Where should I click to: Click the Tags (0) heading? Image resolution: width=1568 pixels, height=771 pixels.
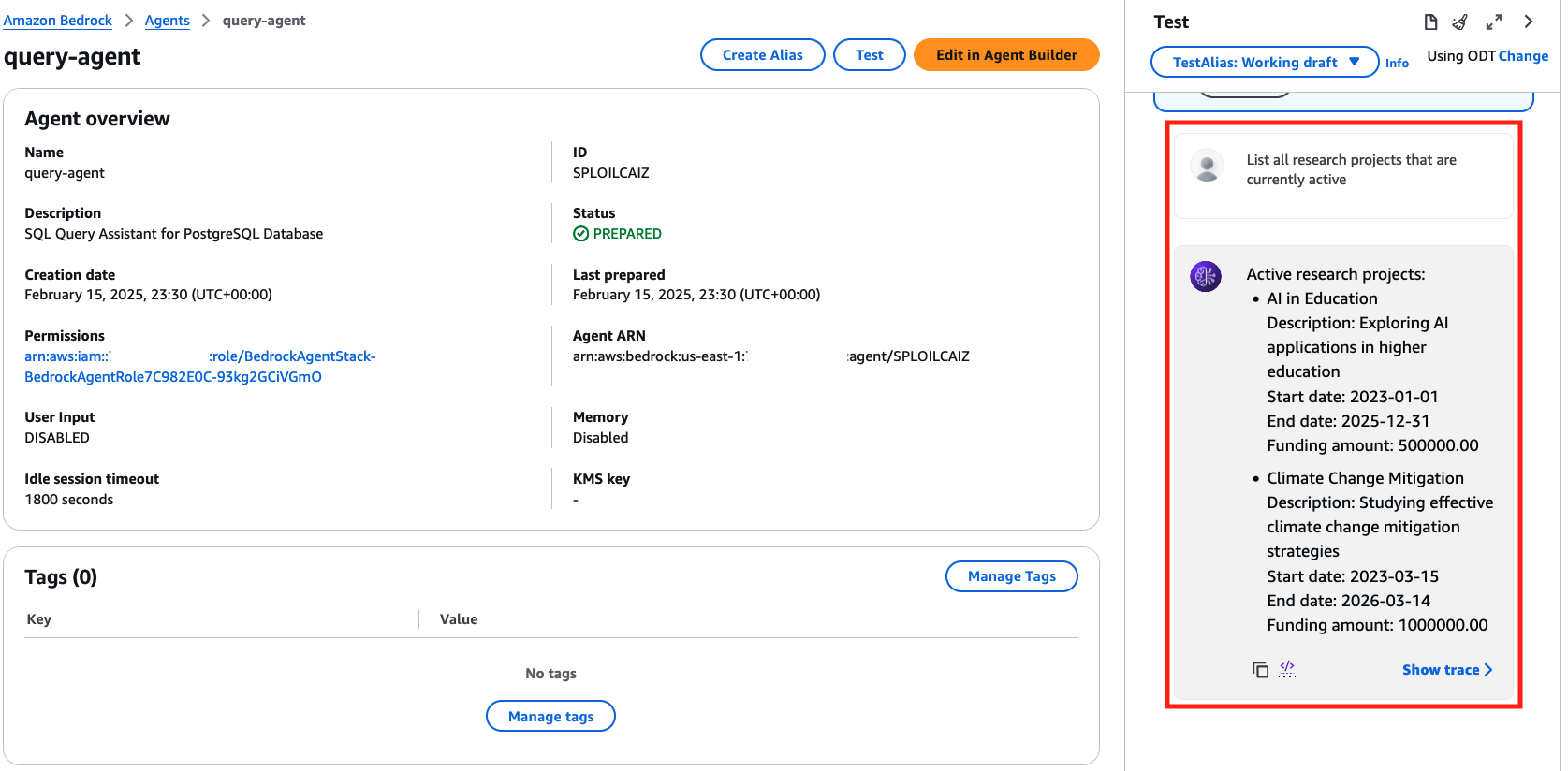tap(61, 577)
